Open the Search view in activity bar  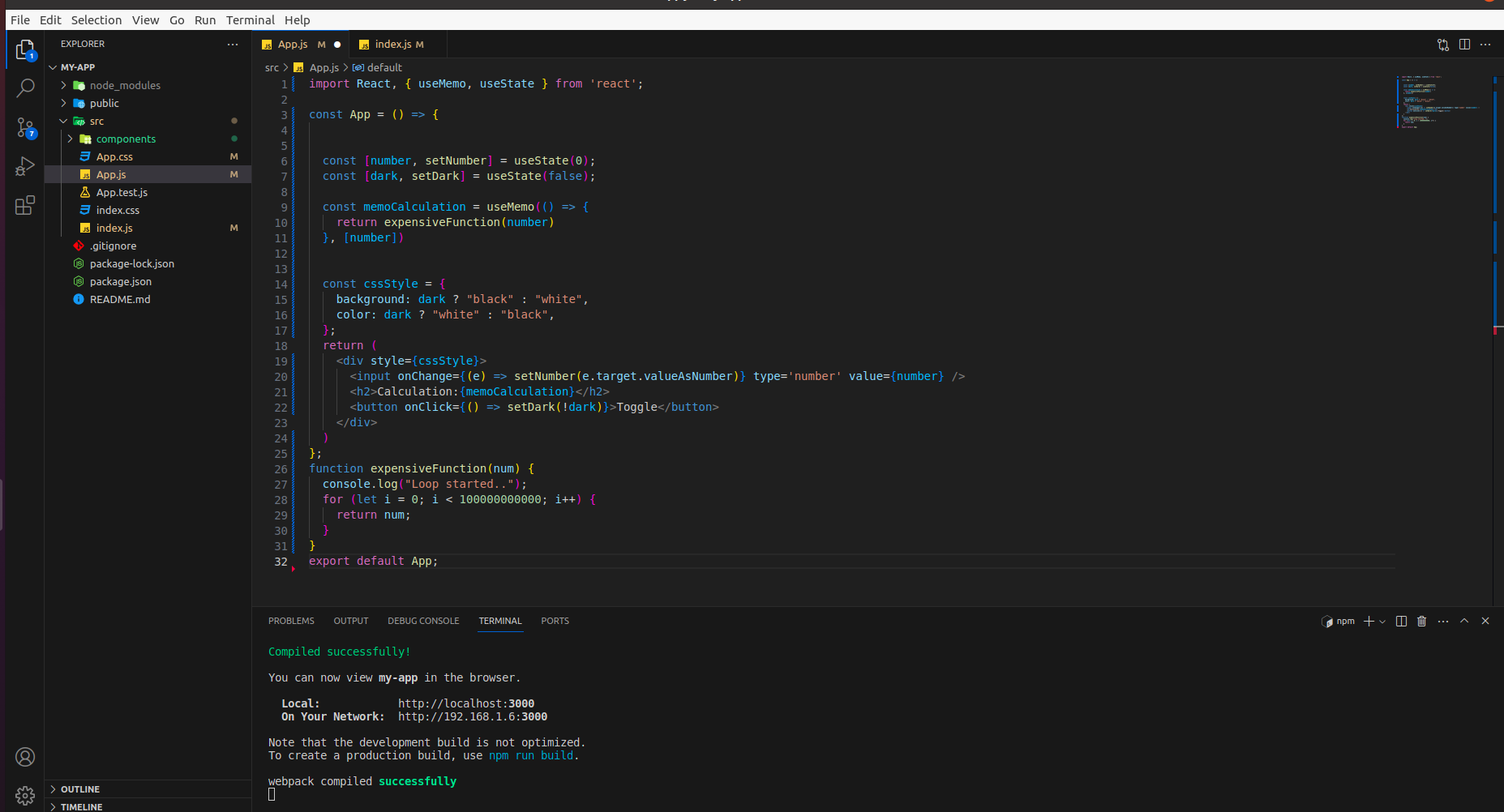click(25, 88)
